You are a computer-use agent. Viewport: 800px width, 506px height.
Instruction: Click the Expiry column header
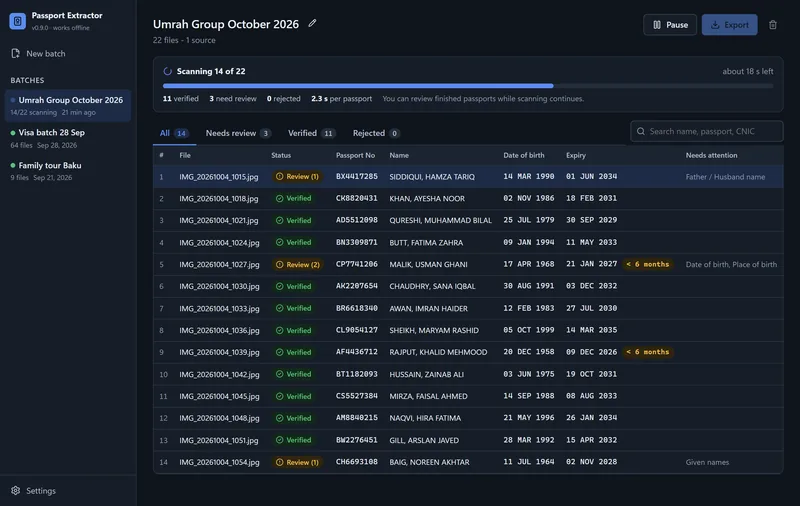coord(576,156)
